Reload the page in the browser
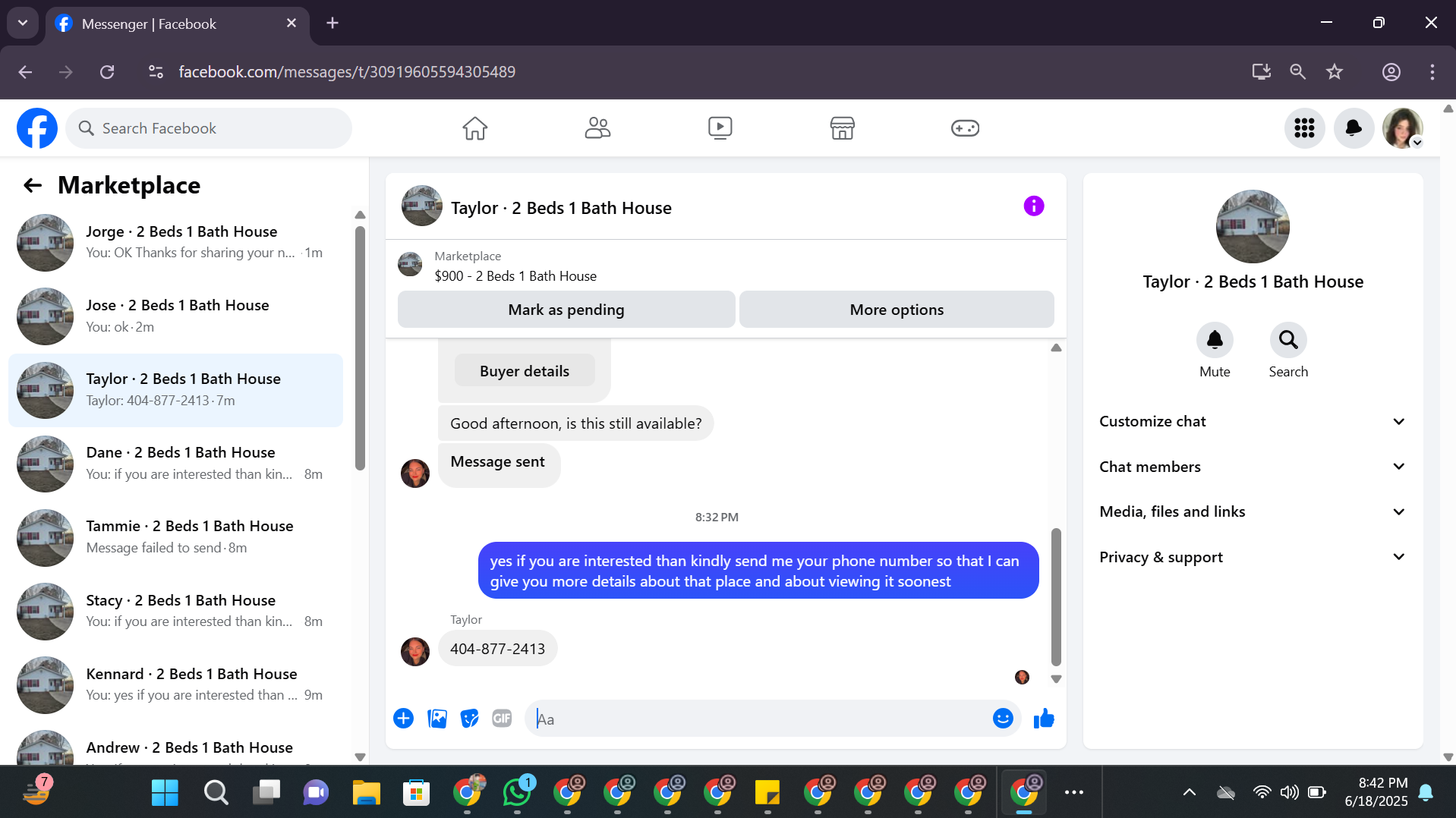The image size is (1456, 818). (107, 72)
